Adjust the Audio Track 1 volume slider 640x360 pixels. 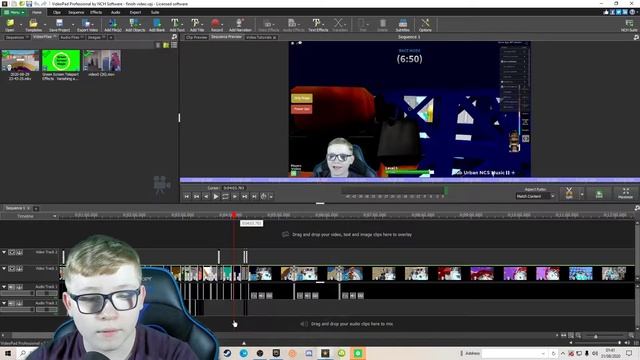click(x=17, y=293)
